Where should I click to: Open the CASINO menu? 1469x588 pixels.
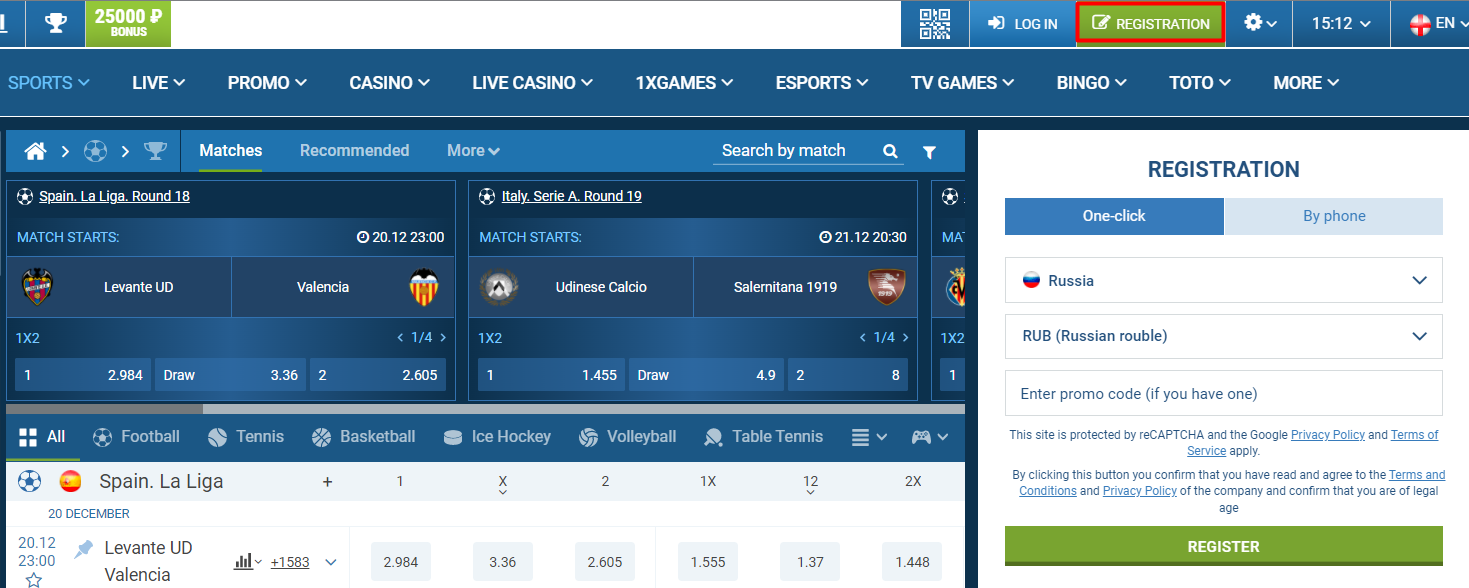[390, 83]
